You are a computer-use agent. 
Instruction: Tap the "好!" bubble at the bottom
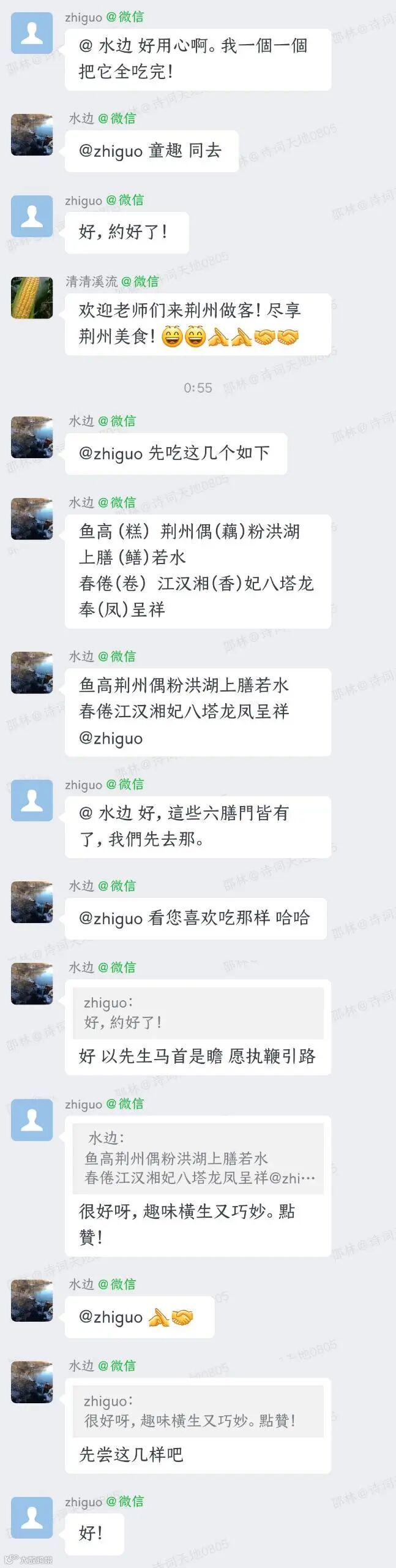[94, 1534]
